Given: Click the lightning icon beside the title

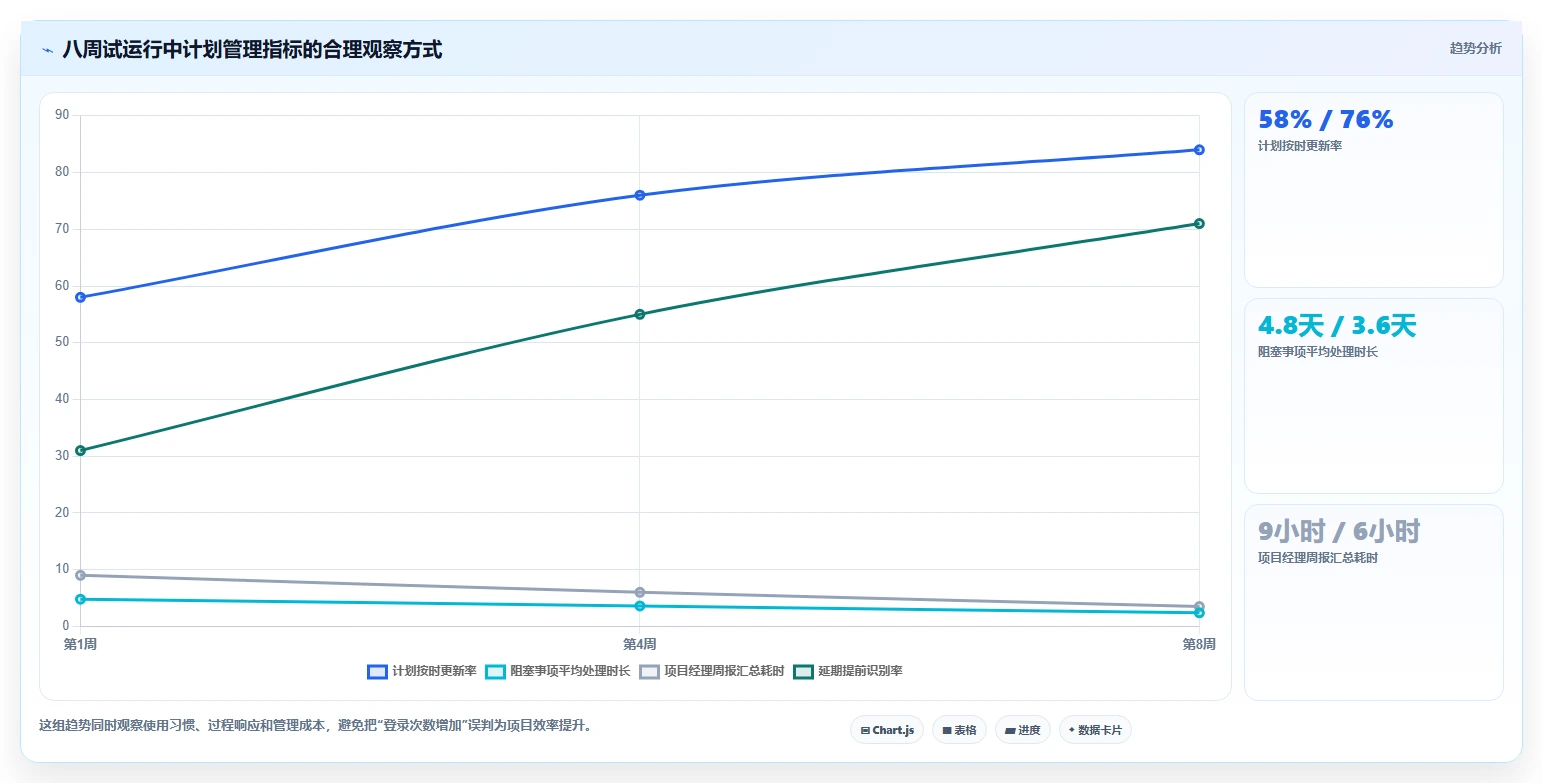Looking at the screenshot, I should tap(48, 50).
